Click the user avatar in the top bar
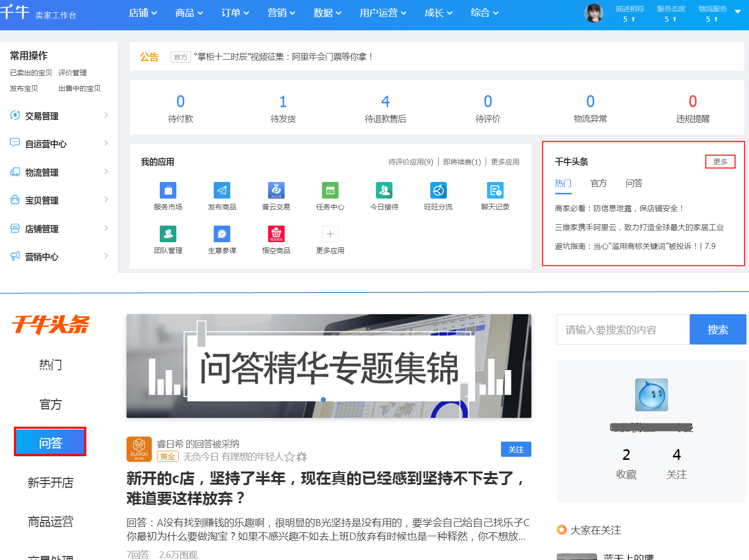Screen dimensions: 749x560 (594, 13)
